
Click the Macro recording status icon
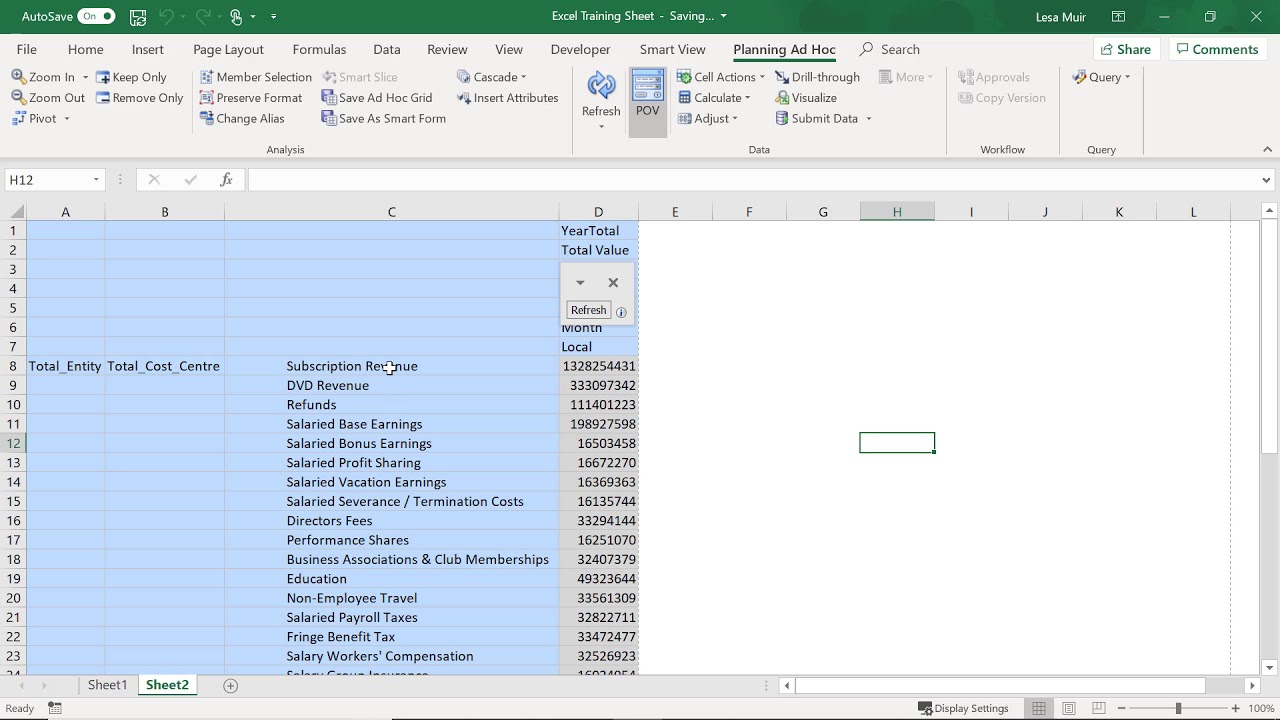click(55, 708)
